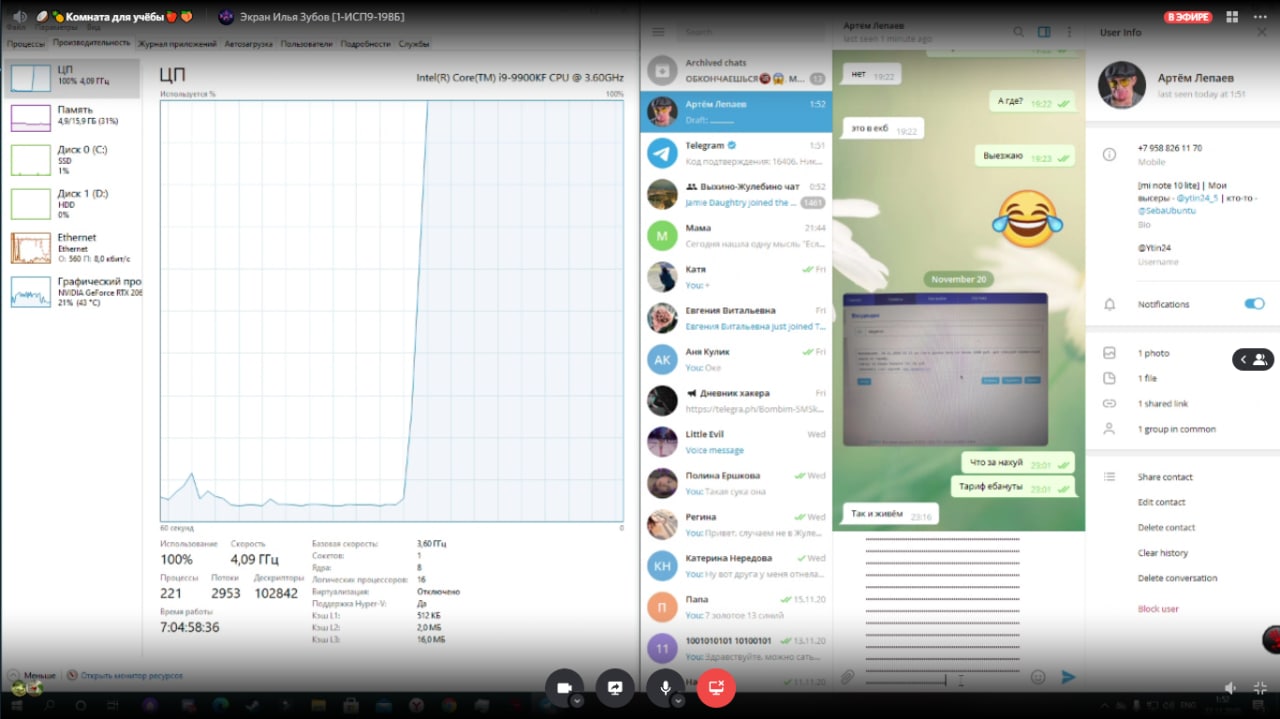Open Telegram service notifications chat

(736, 153)
